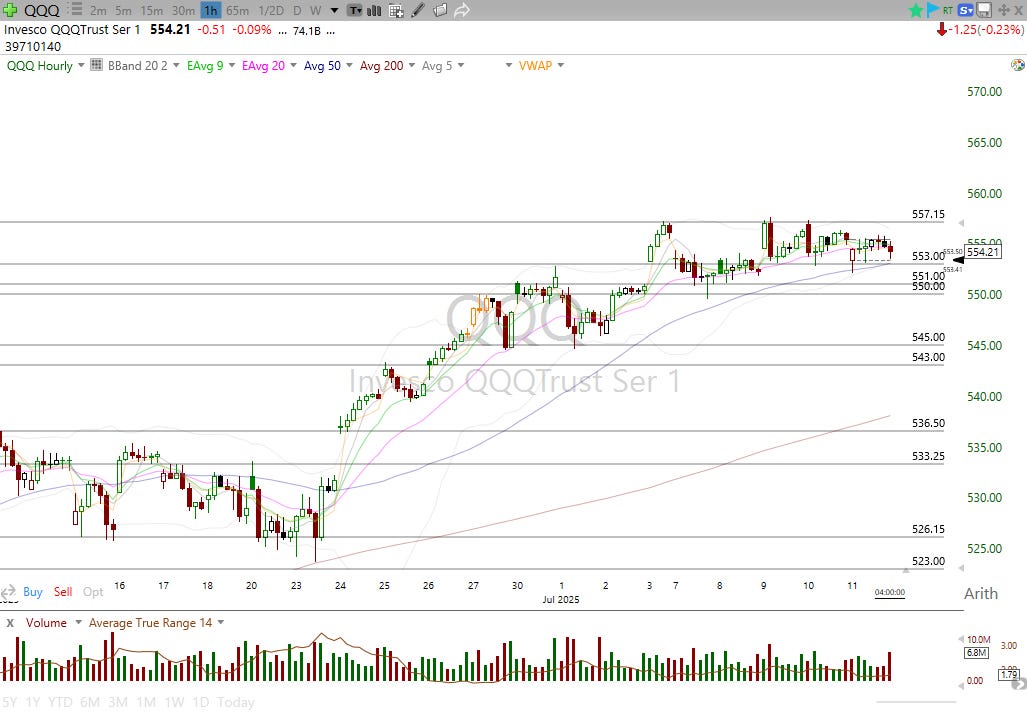Click the share arrow icon
The width and height of the screenshot is (1027, 712).
462,10
